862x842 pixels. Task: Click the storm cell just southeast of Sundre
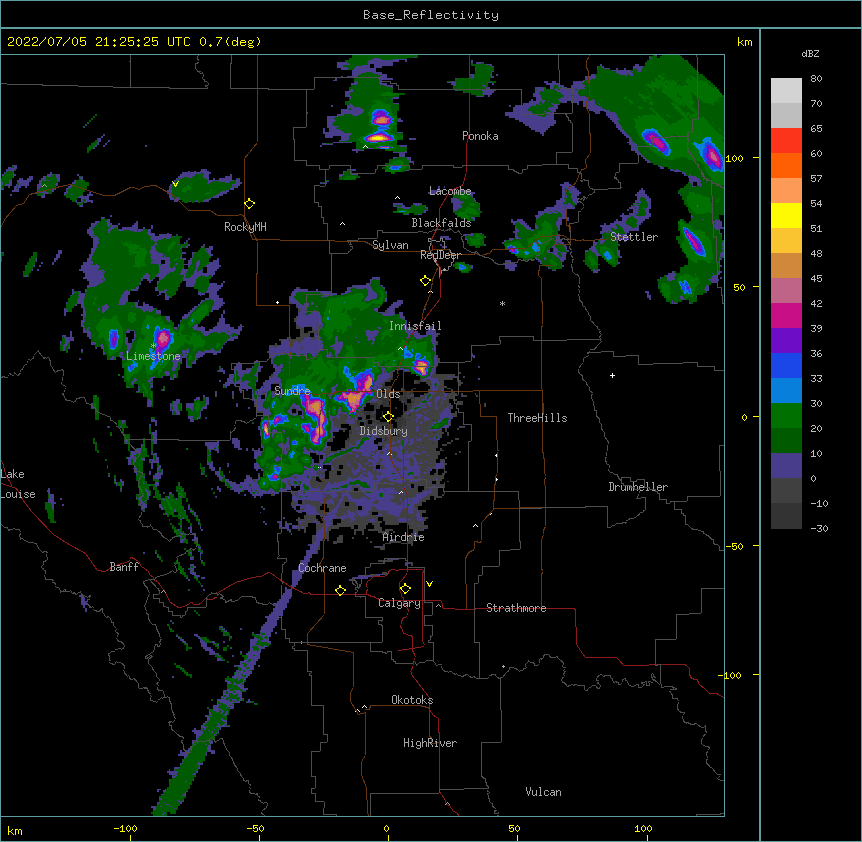[x=316, y=416]
